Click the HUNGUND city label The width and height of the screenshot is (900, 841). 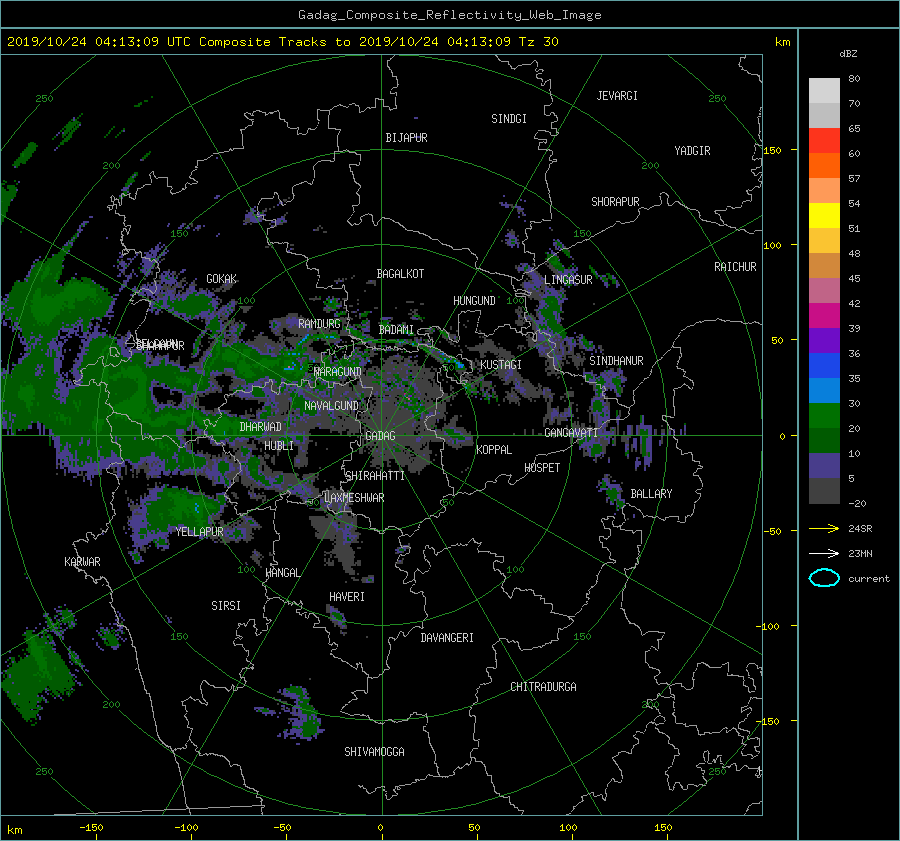coord(474,301)
